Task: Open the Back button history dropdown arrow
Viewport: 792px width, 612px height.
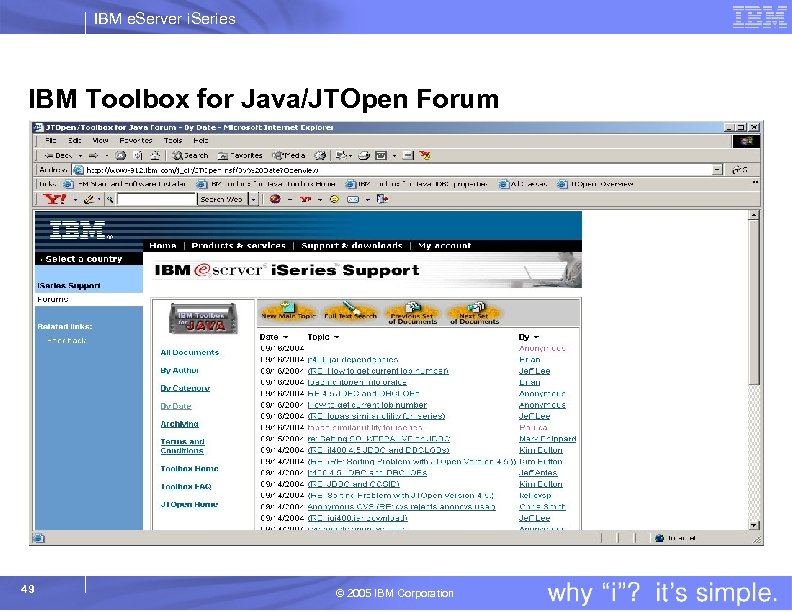Action: click(x=80, y=156)
